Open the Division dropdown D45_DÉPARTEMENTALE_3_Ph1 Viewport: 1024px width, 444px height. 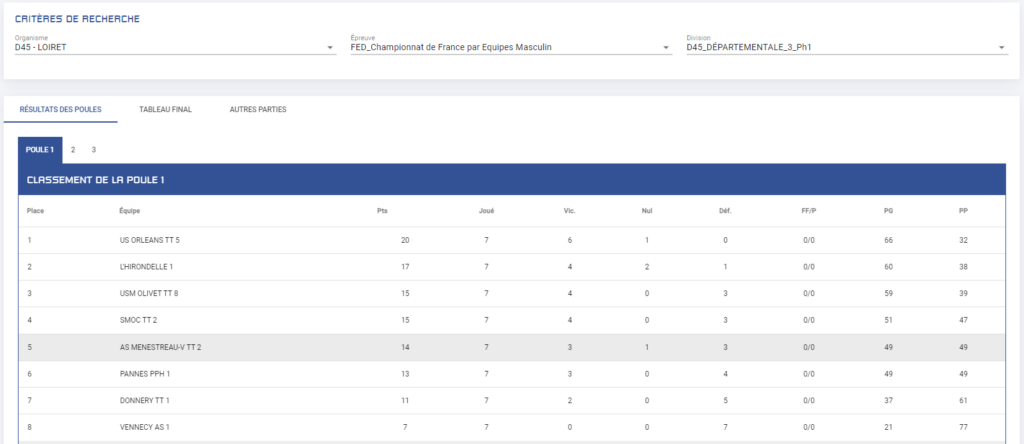point(847,47)
